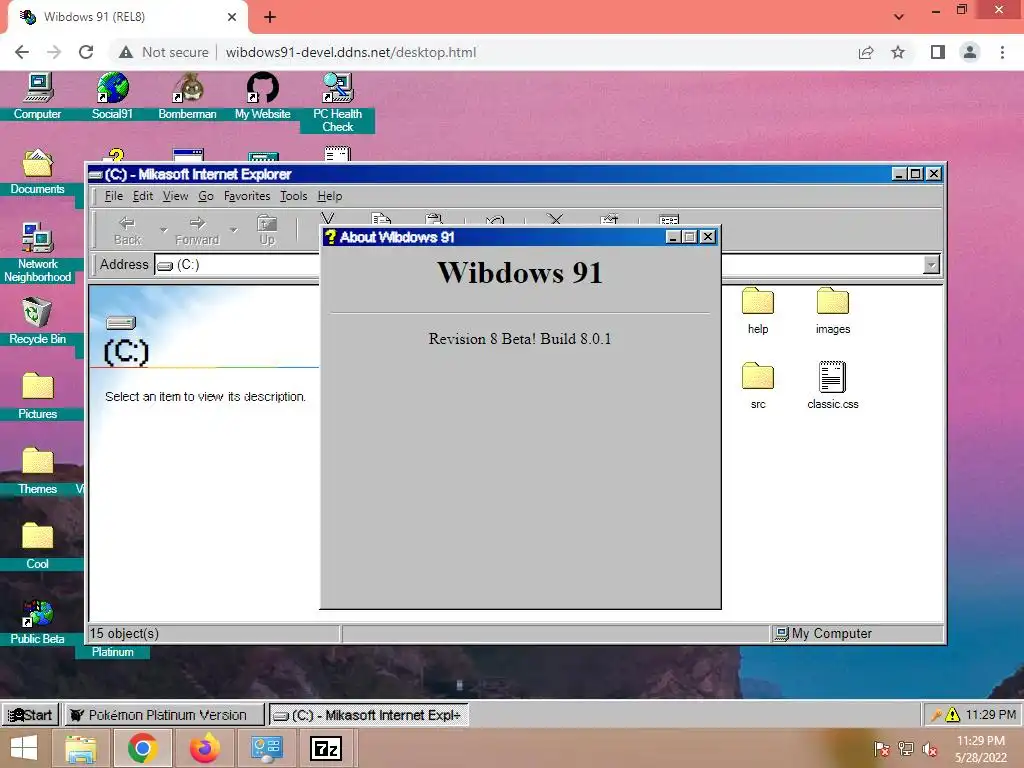Screen dimensions: 1024x768
Task: Open the Recycle Bin
Action: (x=37, y=321)
